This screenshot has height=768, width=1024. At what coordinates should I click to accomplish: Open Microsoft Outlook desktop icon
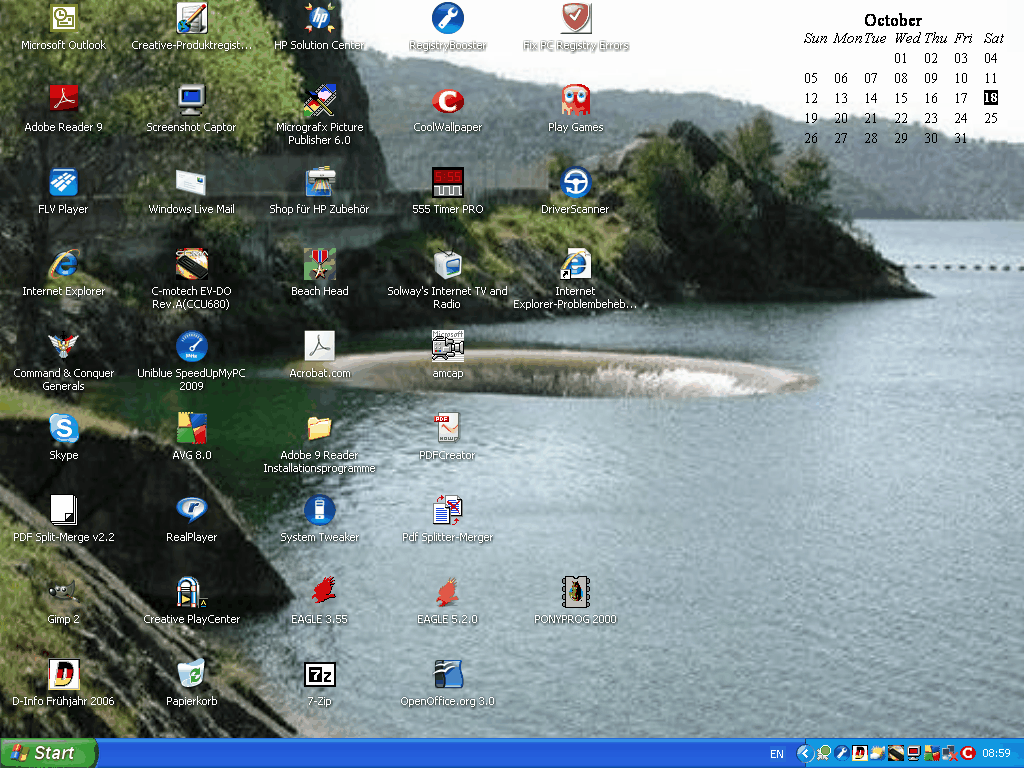coord(63,18)
